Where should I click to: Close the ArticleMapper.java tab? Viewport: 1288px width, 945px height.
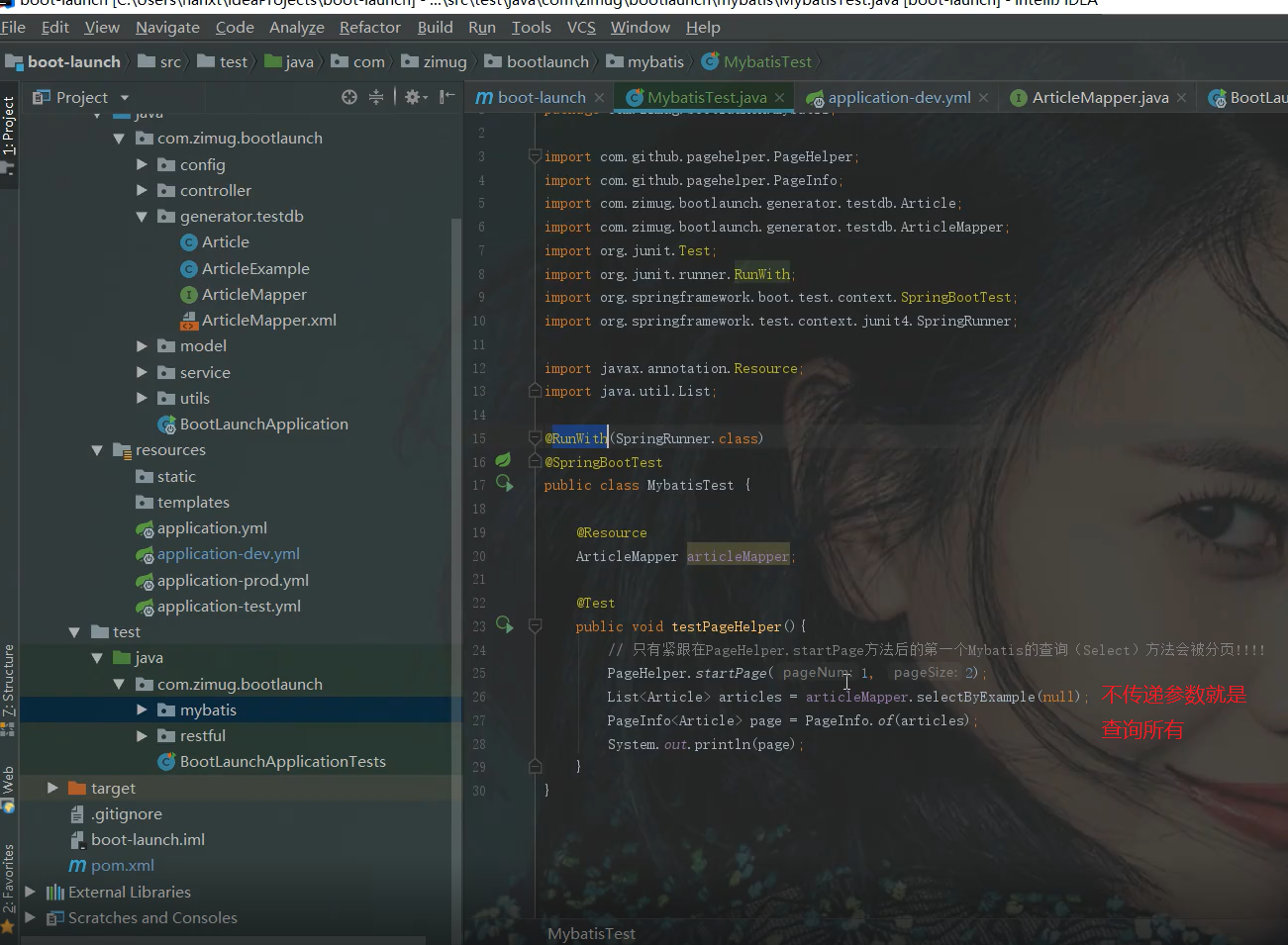pyautogui.click(x=1181, y=97)
